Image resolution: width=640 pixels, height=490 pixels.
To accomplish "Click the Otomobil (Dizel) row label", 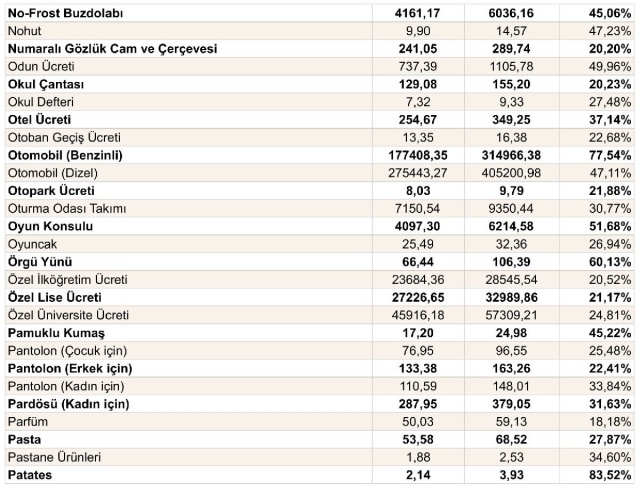I will click(x=53, y=173).
